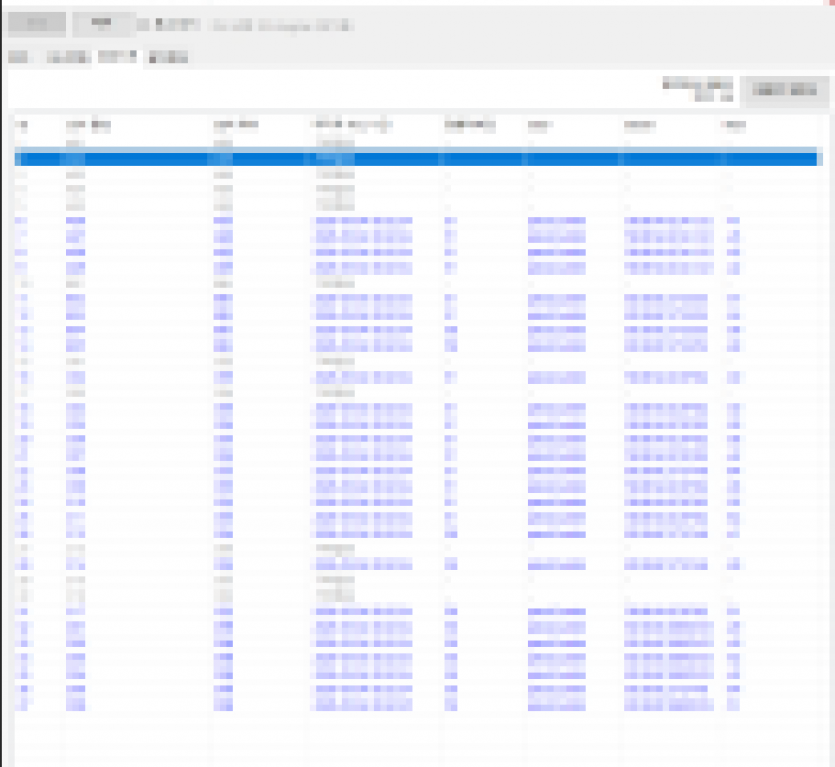Select the gray row above the highlighted row
The width and height of the screenshot is (835, 767).
418,143
